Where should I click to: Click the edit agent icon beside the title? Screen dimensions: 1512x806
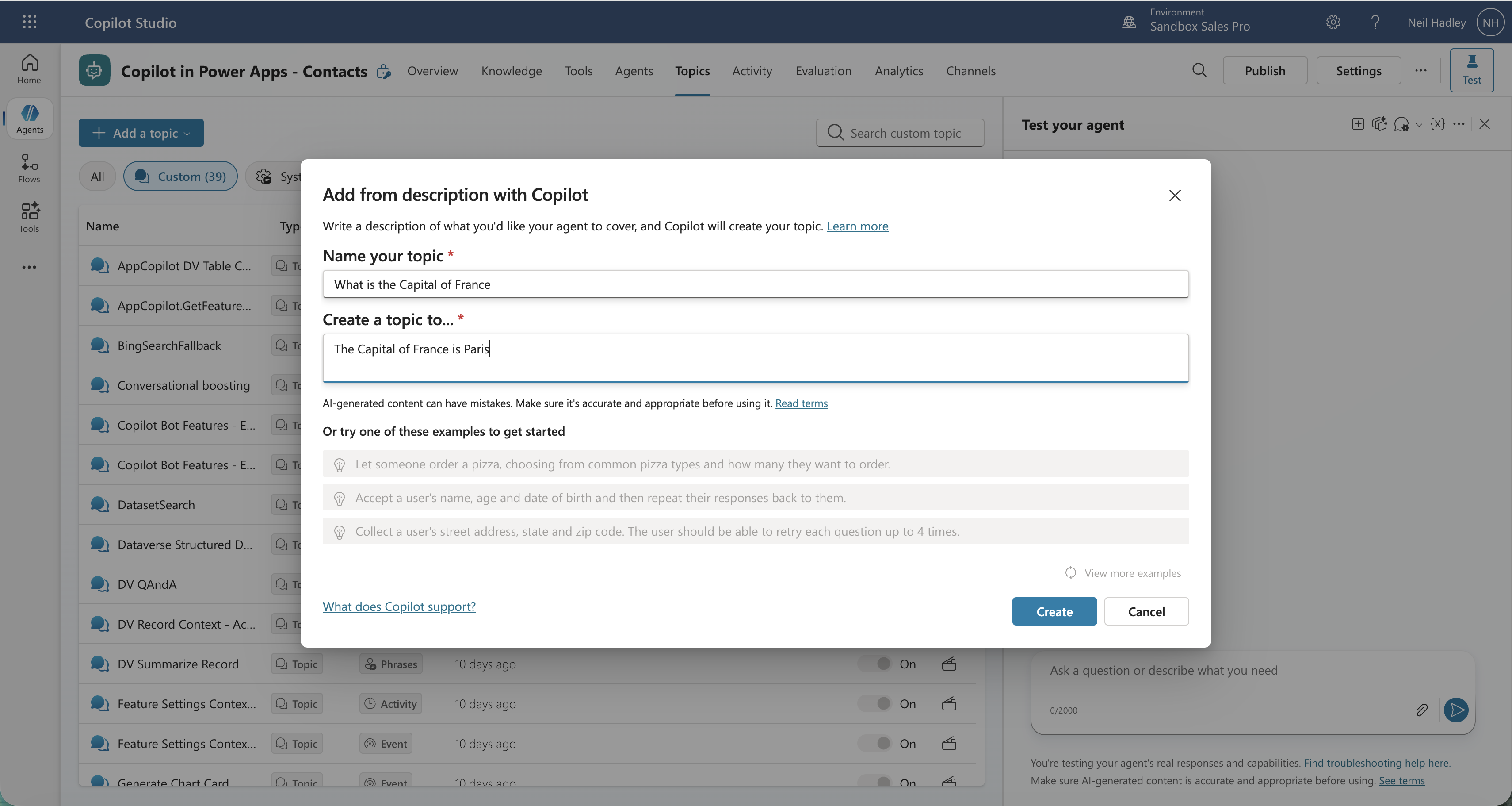coord(384,71)
